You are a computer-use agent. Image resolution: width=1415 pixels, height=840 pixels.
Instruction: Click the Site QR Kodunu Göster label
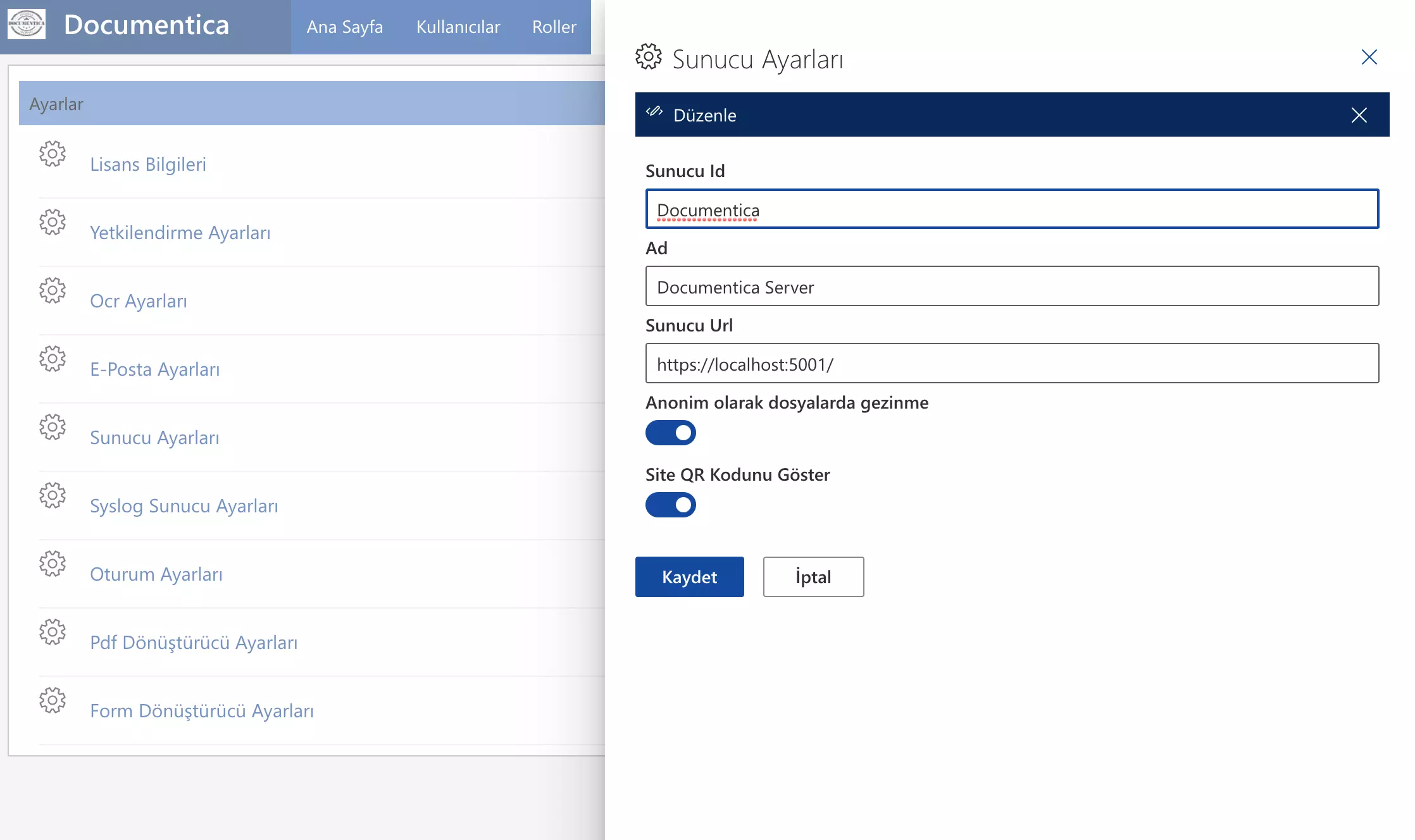tap(738, 474)
